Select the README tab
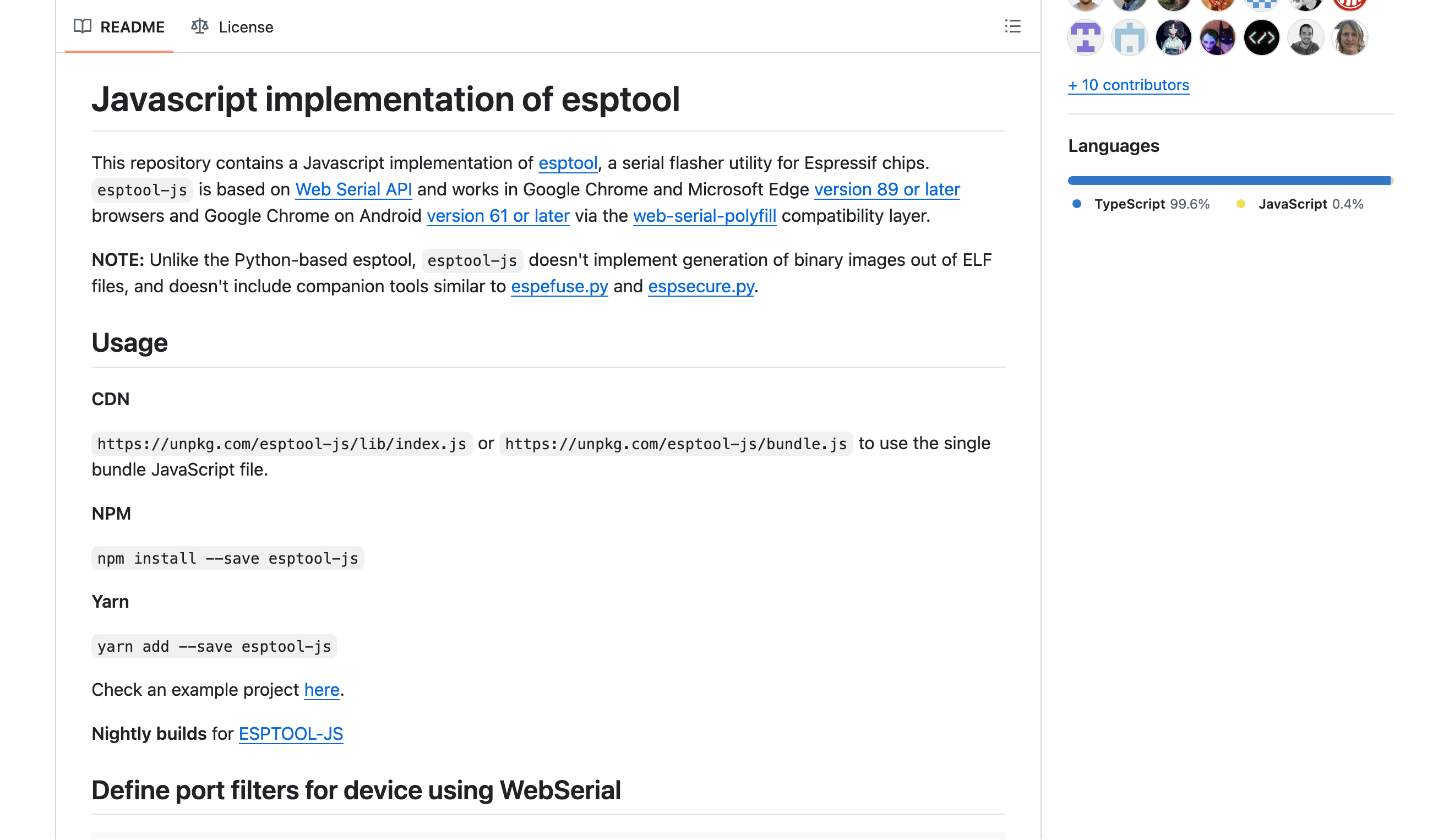Viewport: 1449px width, 840px height. (119, 27)
